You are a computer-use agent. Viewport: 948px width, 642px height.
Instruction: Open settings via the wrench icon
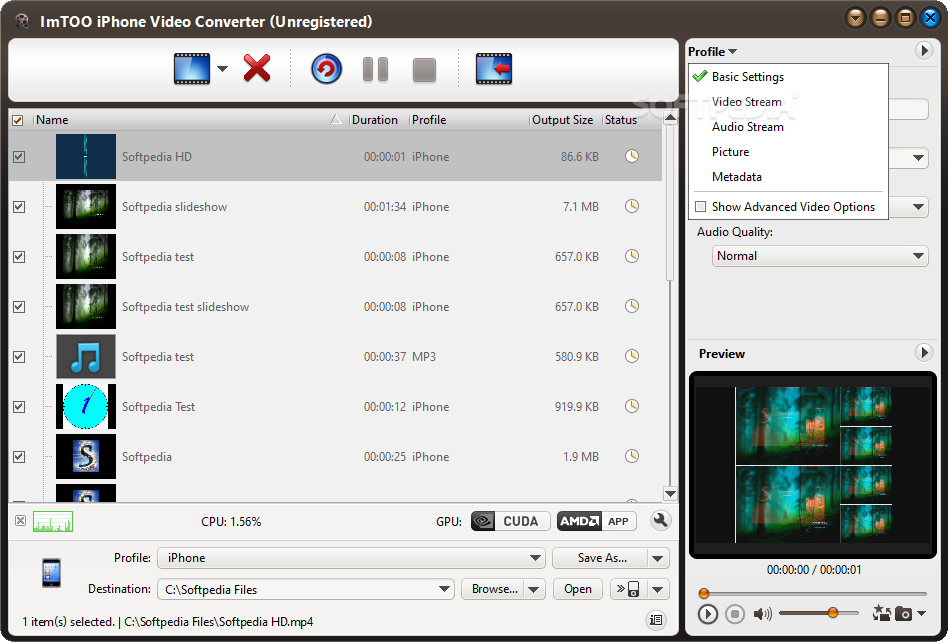pos(660,520)
